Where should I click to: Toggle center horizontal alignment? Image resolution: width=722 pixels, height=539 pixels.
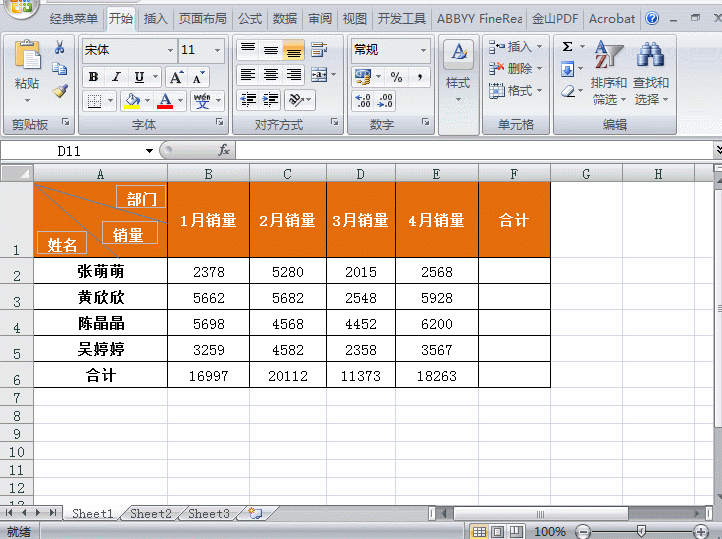pyautogui.click(x=270, y=75)
